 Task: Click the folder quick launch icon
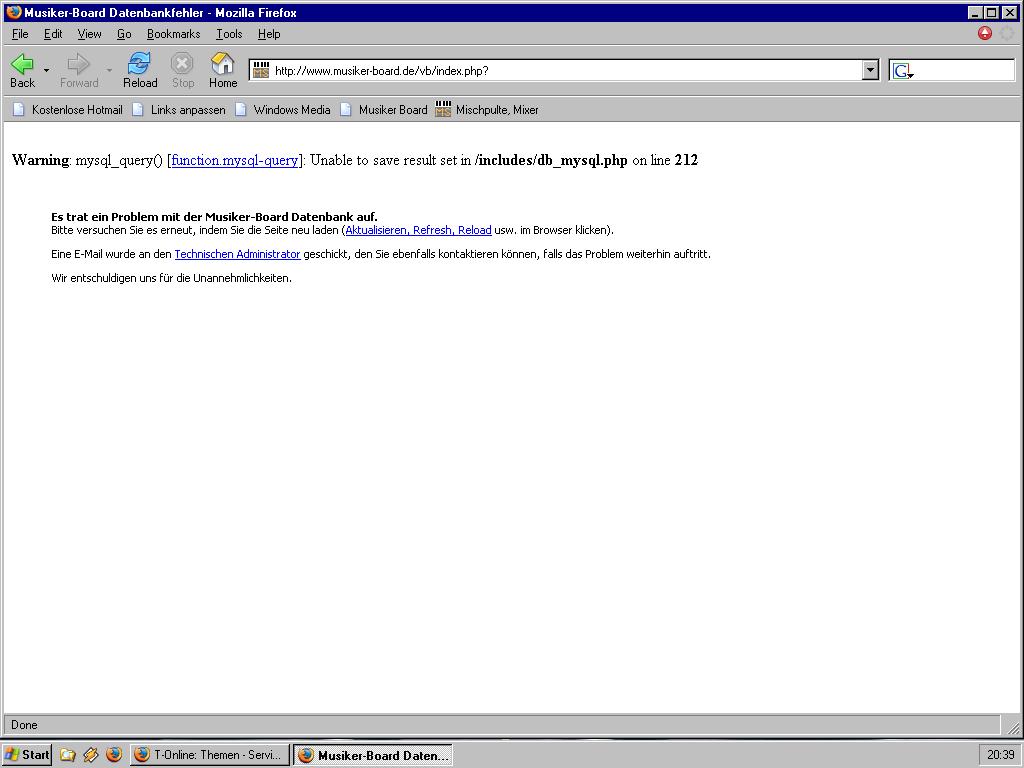[x=67, y=755]
